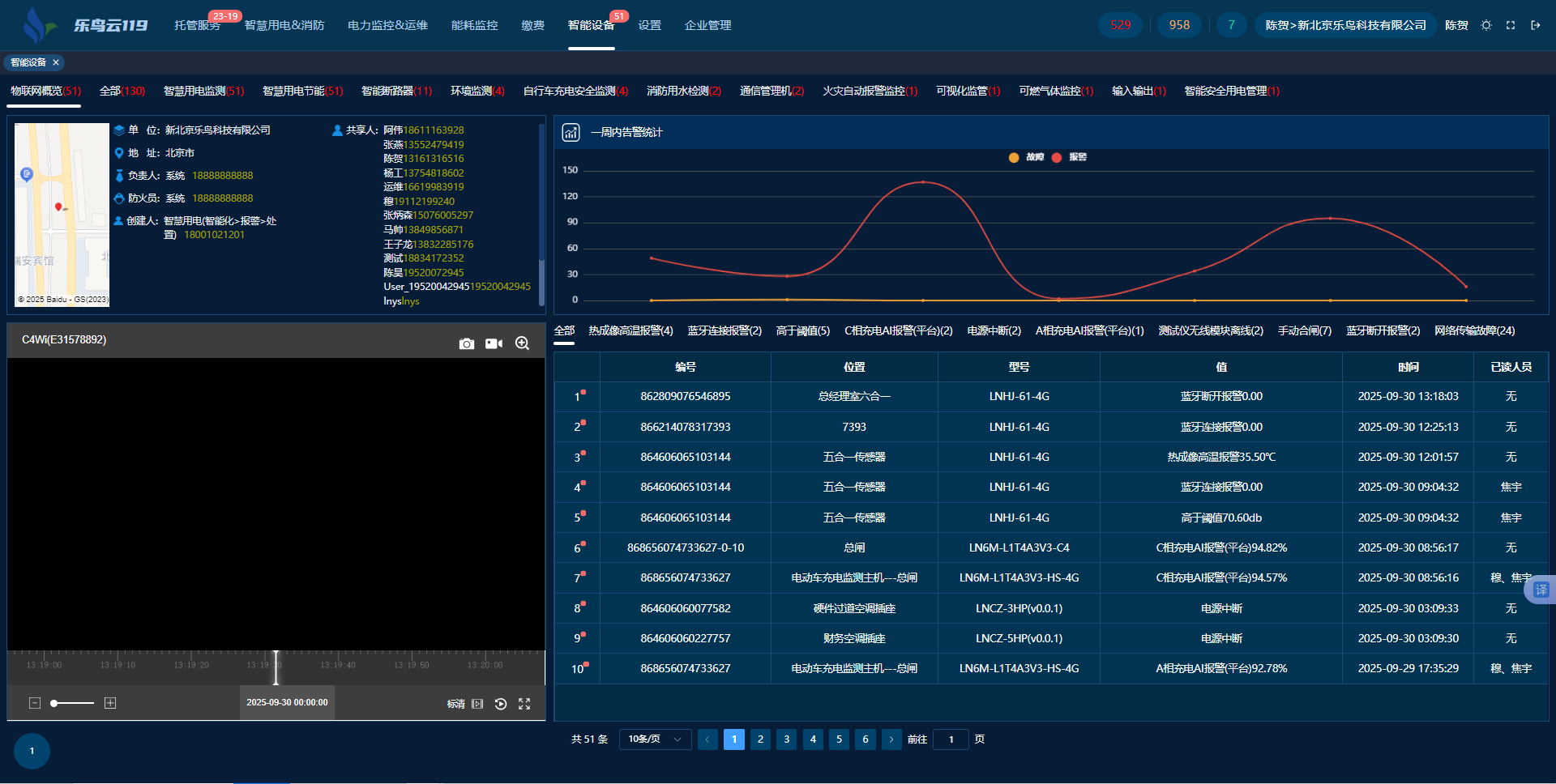Open the 标清 video quality selector
The height and width of the screenshot is (784, 1556).
455,704
